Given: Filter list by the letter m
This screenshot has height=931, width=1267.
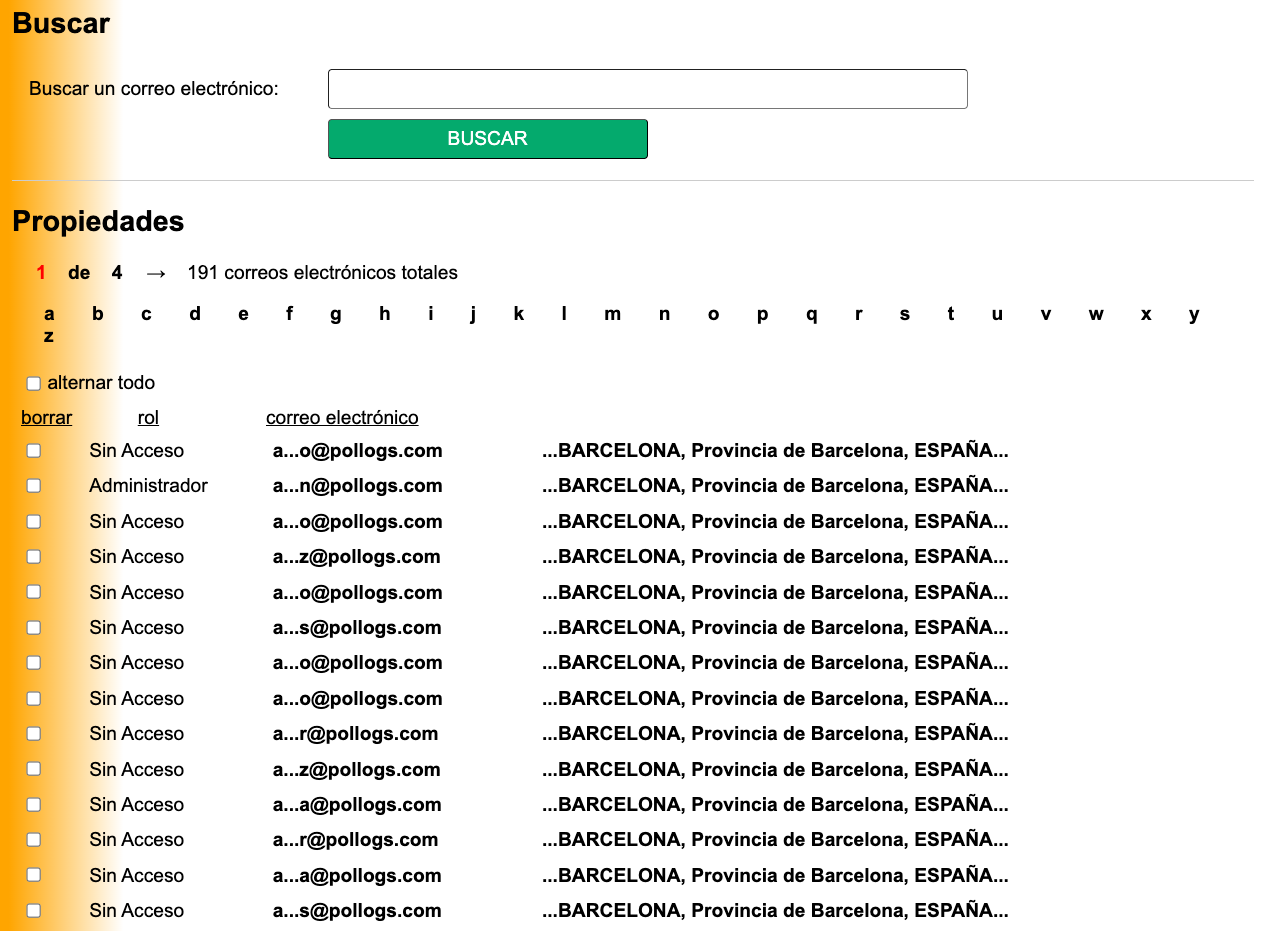Looking at the screenshot, I should tap(612, 313).
